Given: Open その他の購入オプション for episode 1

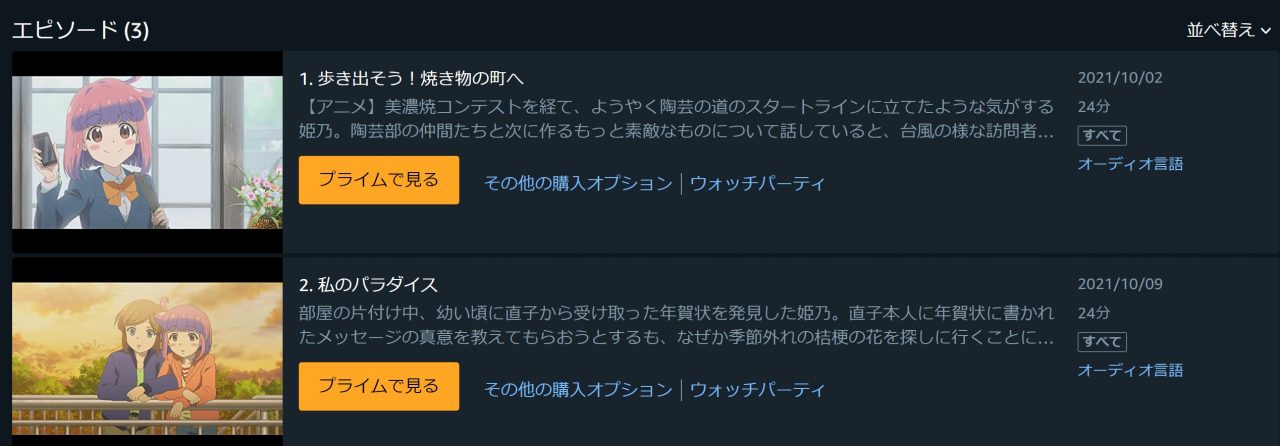Looking at the screenshot, I should pyautogui.click(x=578, y=183).
